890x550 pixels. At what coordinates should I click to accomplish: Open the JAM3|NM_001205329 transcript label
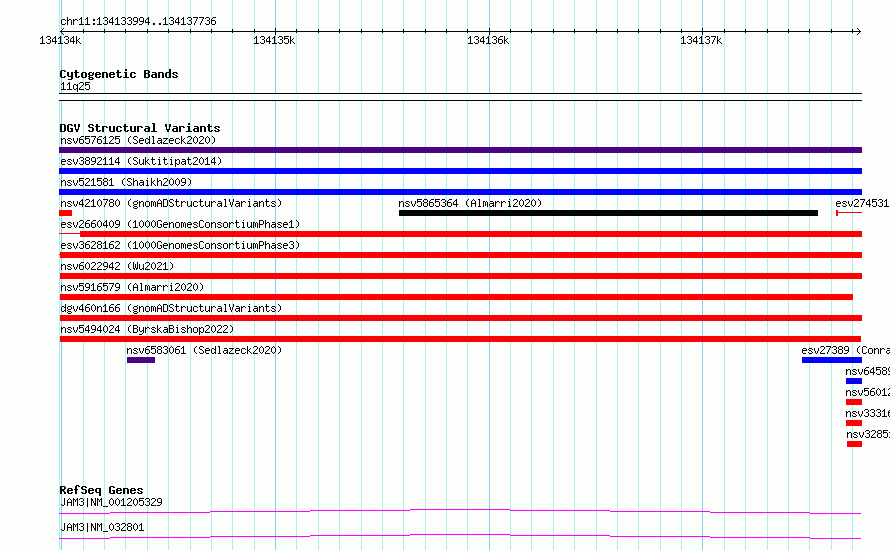coord(111,502)
